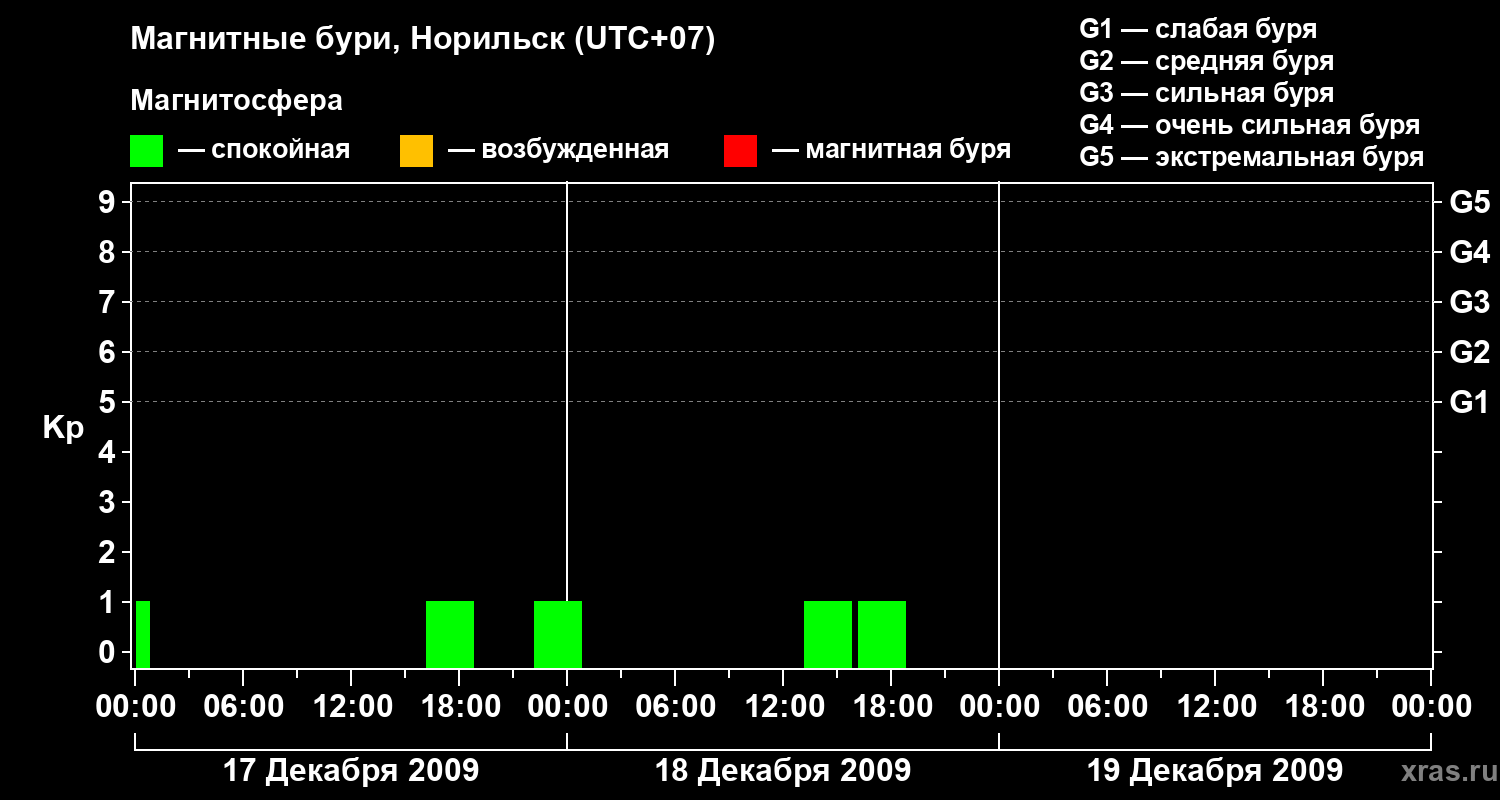Click the Kp axis value 6

tap(109, 352)
